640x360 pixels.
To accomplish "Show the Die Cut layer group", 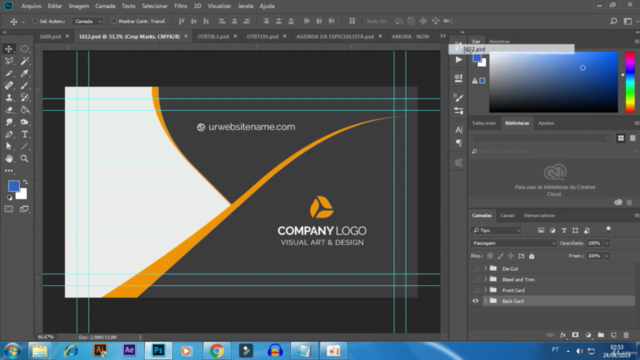I will pyautogui.click(x=475, y=269).
